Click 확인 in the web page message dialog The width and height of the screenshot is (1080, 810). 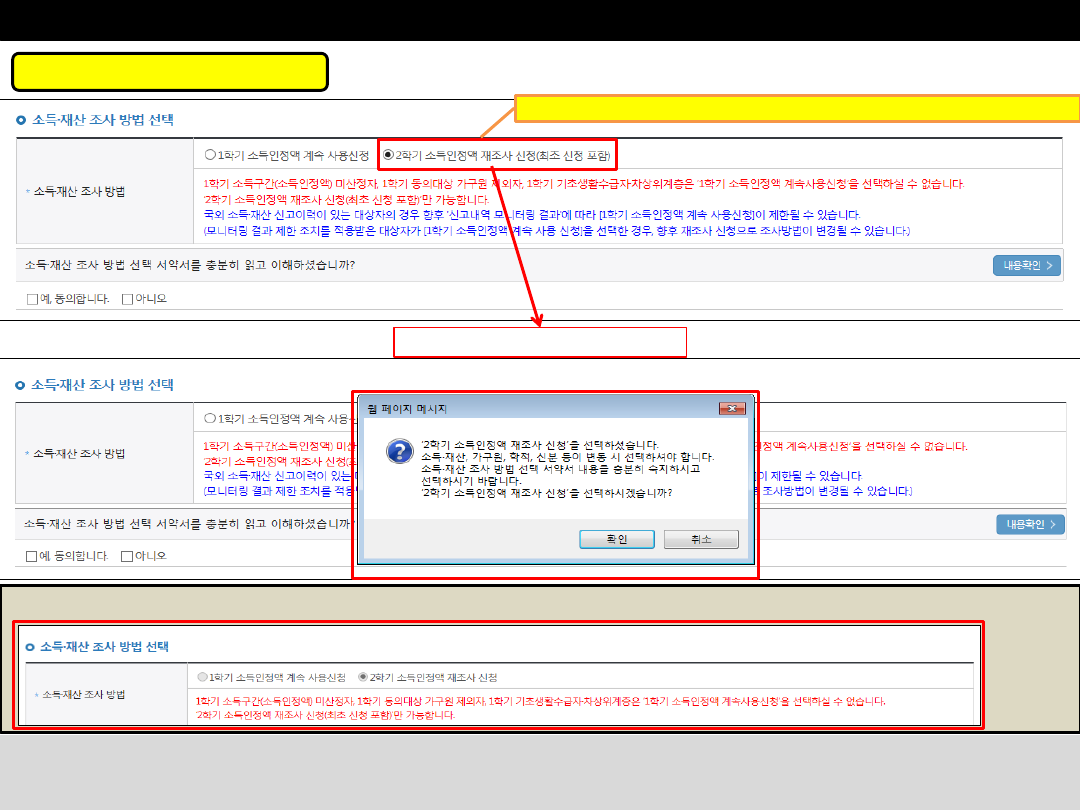[616, 539]
